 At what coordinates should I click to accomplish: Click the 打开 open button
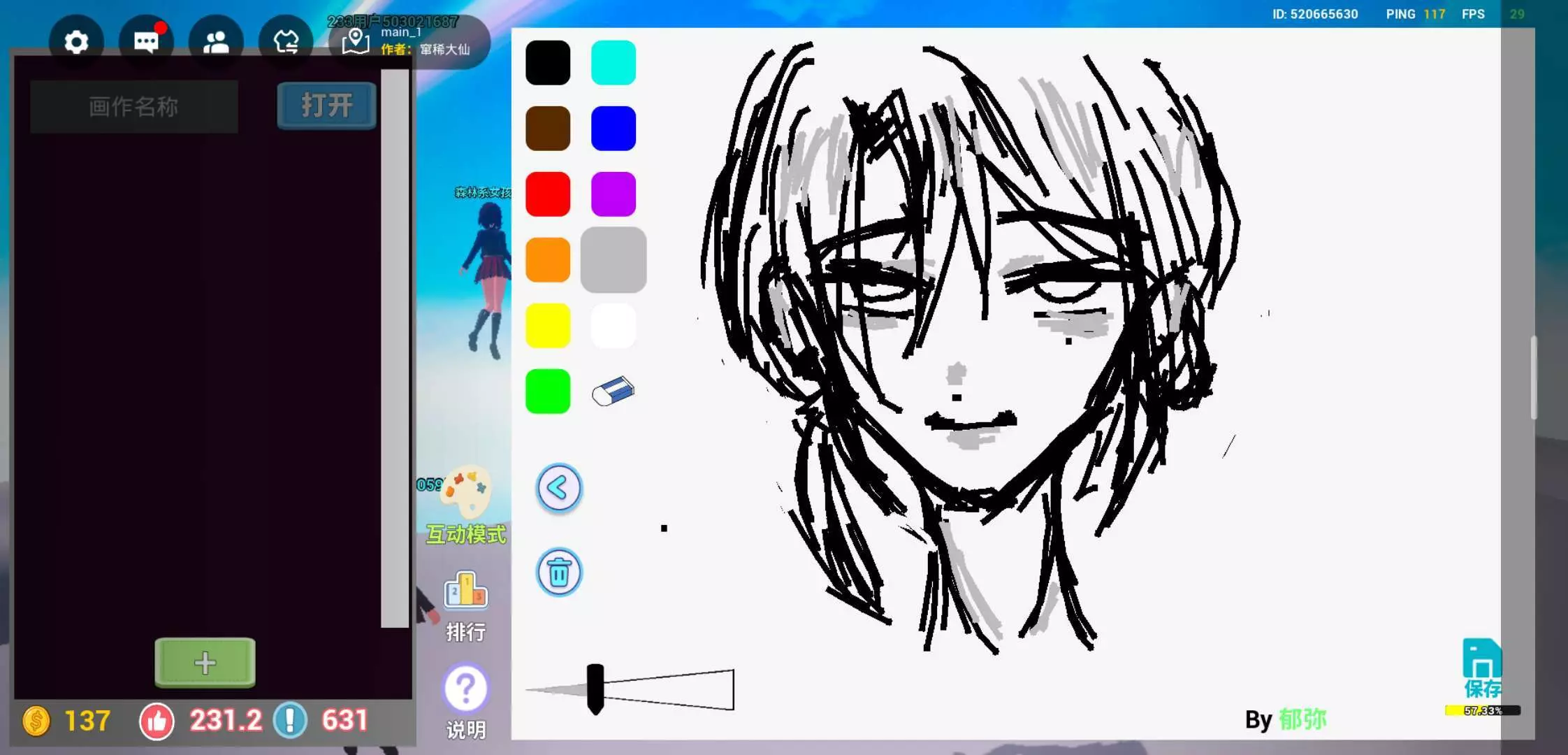[x=326, y=106]
